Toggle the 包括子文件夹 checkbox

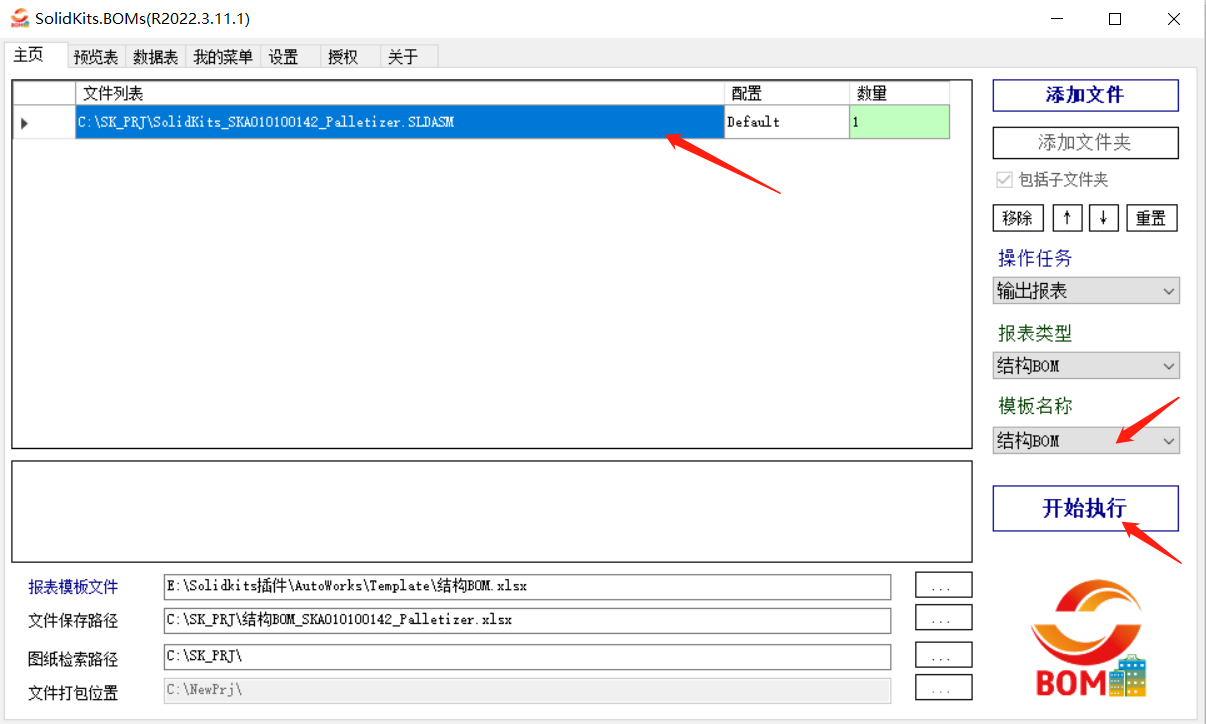point(1003,179)
